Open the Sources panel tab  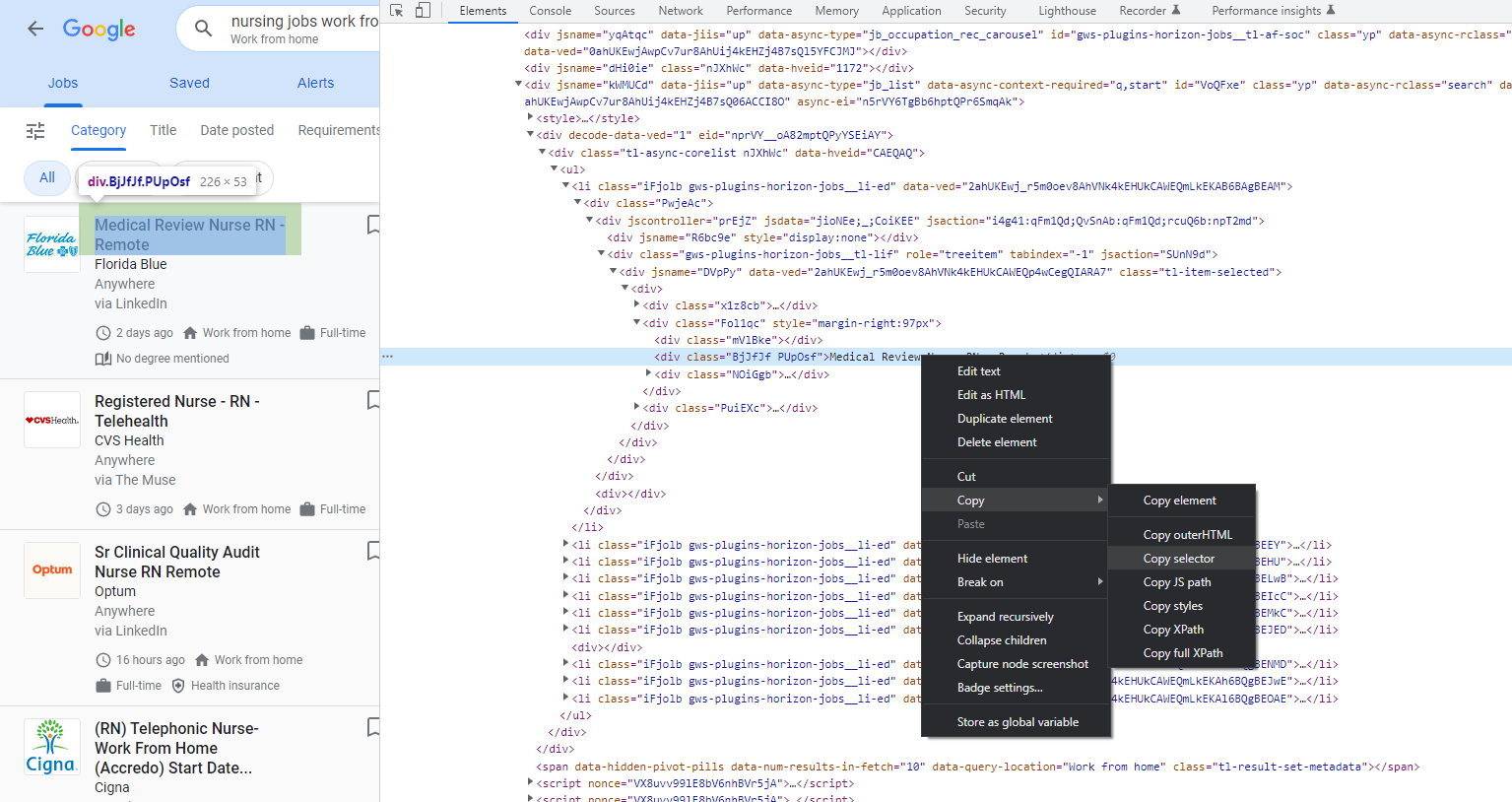point(615,11)
